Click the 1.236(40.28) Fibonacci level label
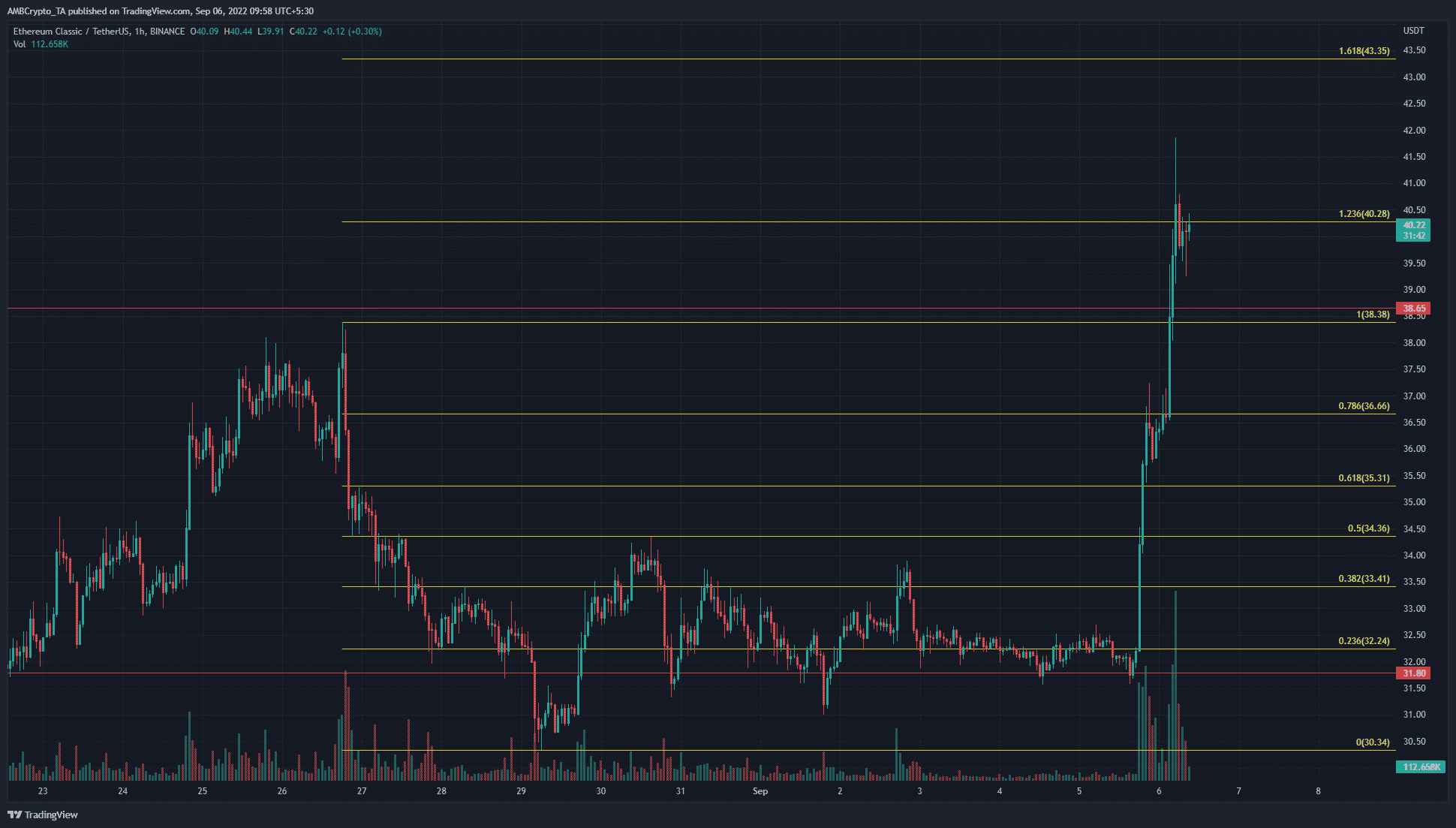 pyautogui.click(x=1364, y=214)
